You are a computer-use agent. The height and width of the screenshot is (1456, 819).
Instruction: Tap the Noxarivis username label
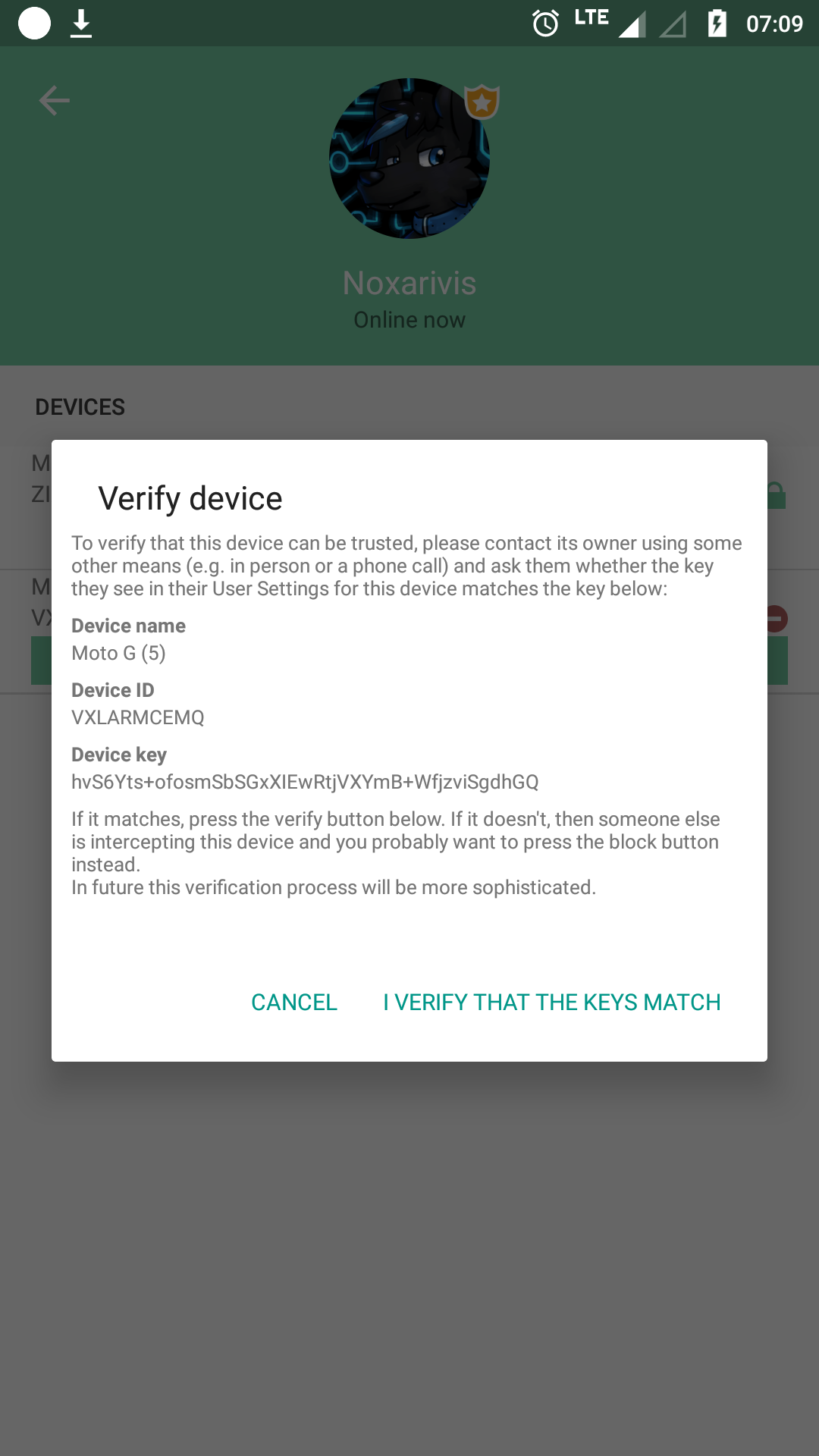pos(409,283)
